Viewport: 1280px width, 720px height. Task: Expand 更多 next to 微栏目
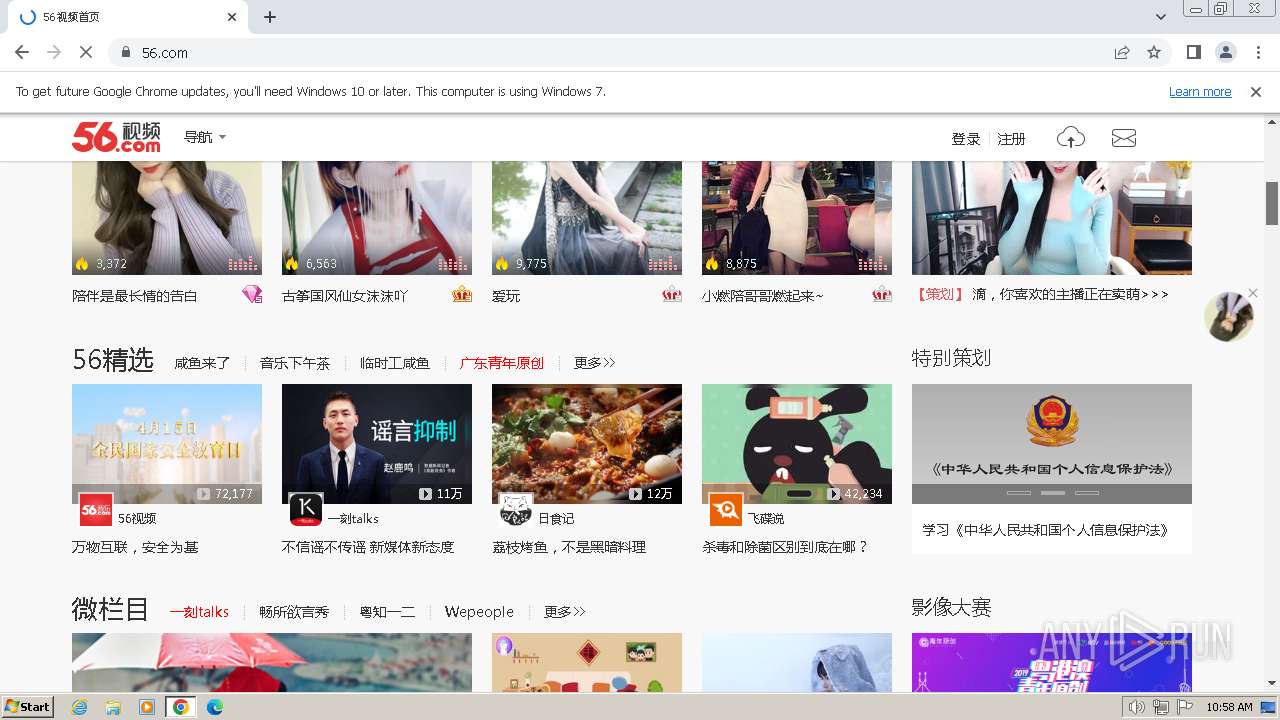tap(565, 612)
